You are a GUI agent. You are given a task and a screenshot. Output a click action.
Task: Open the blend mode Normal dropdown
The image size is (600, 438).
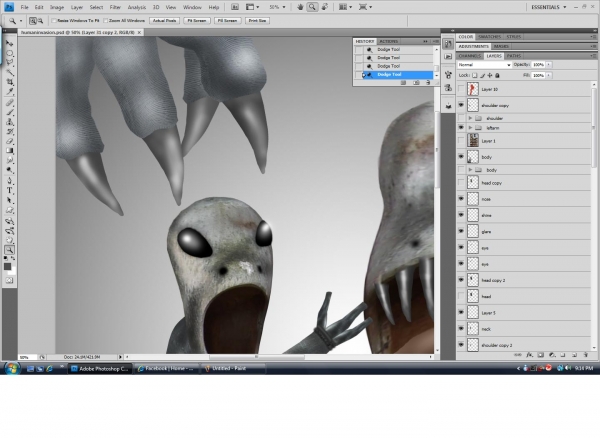coord(484,65)
